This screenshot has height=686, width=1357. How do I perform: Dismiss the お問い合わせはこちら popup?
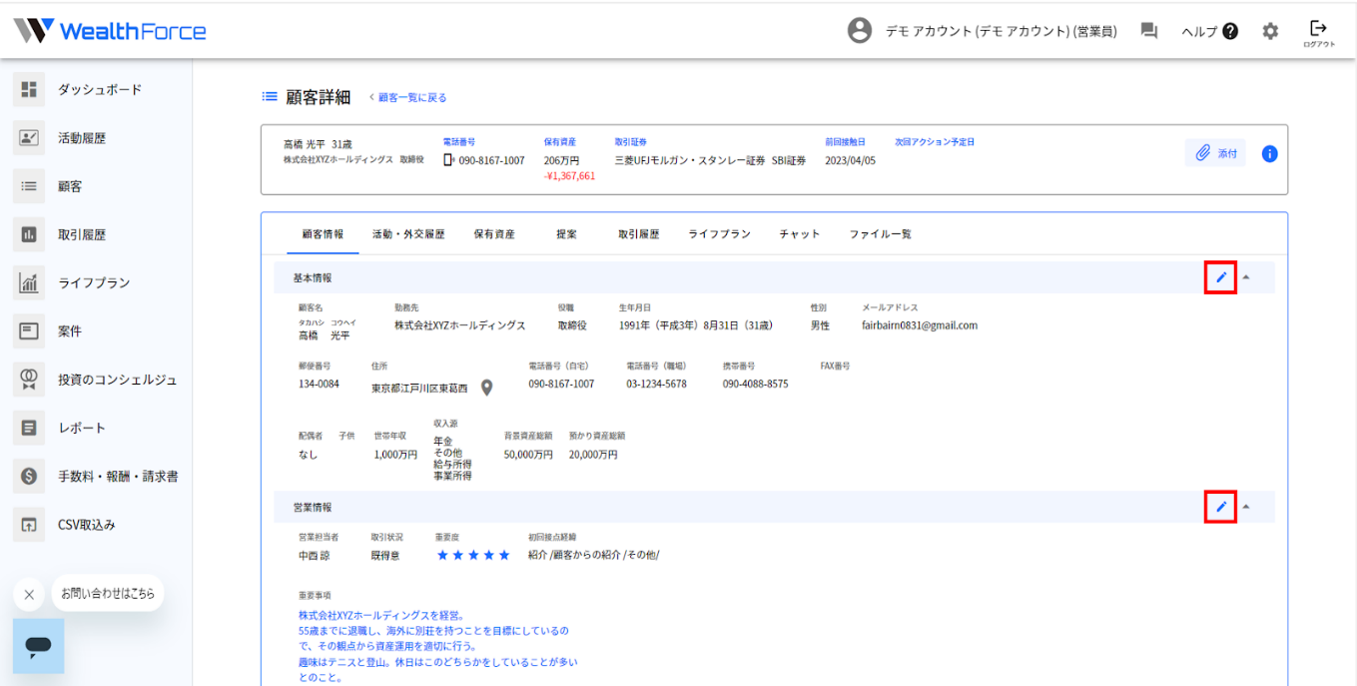tap(29, 594)
